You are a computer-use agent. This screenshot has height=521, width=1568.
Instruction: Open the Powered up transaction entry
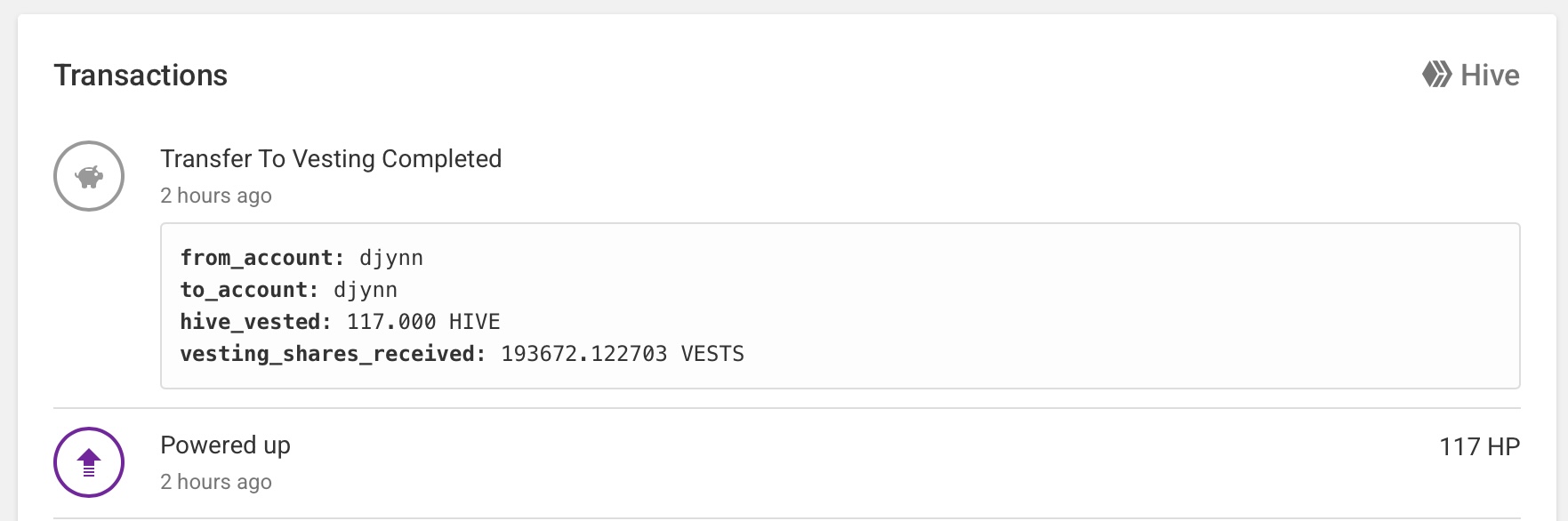(x=225, y=445)
